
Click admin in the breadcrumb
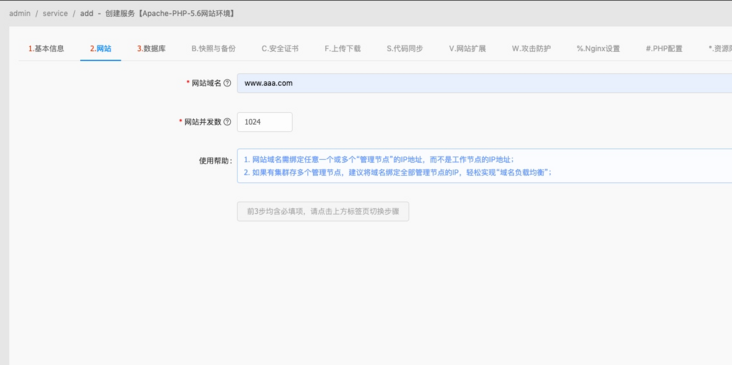tap(20, 13)
